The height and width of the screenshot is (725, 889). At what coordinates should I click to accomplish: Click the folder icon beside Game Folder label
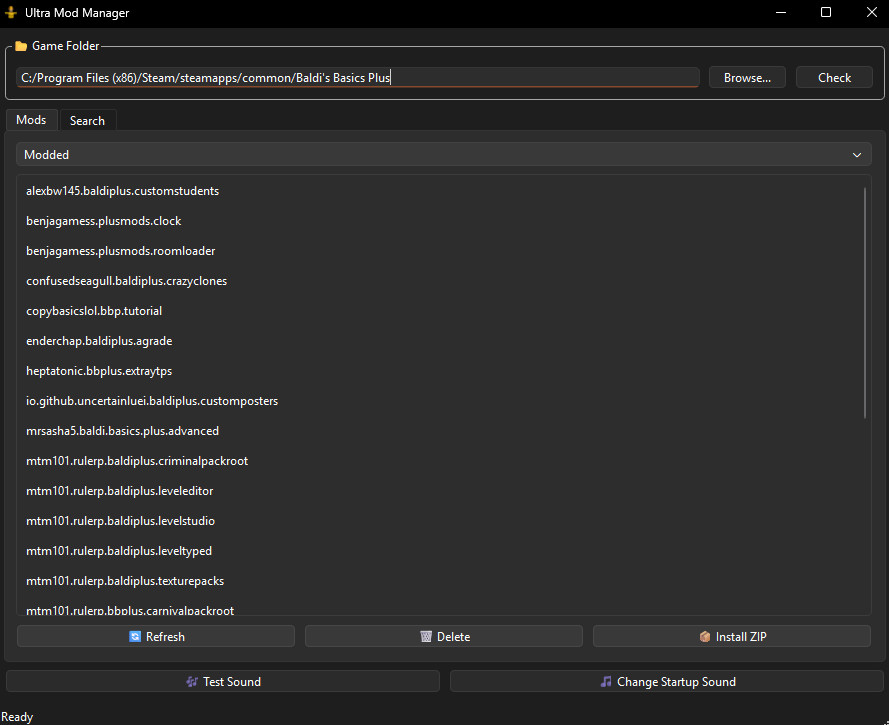[x=21, y=46]
